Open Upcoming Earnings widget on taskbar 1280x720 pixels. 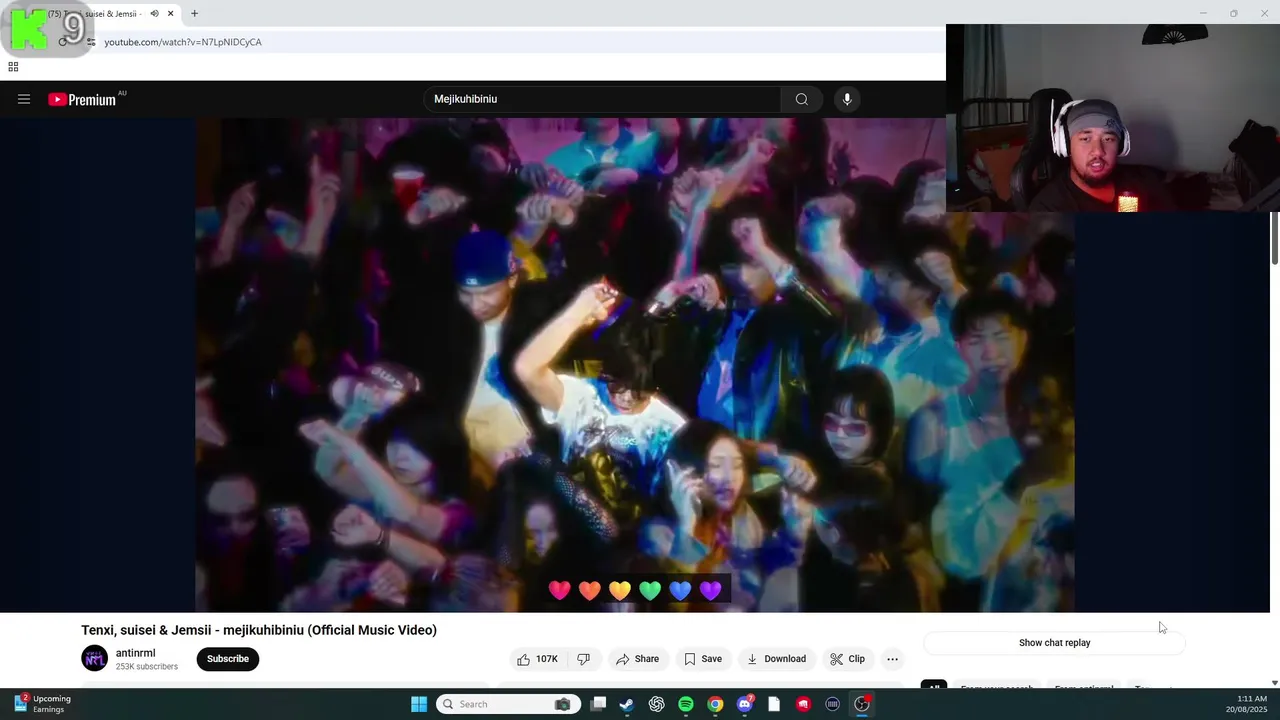42,704
